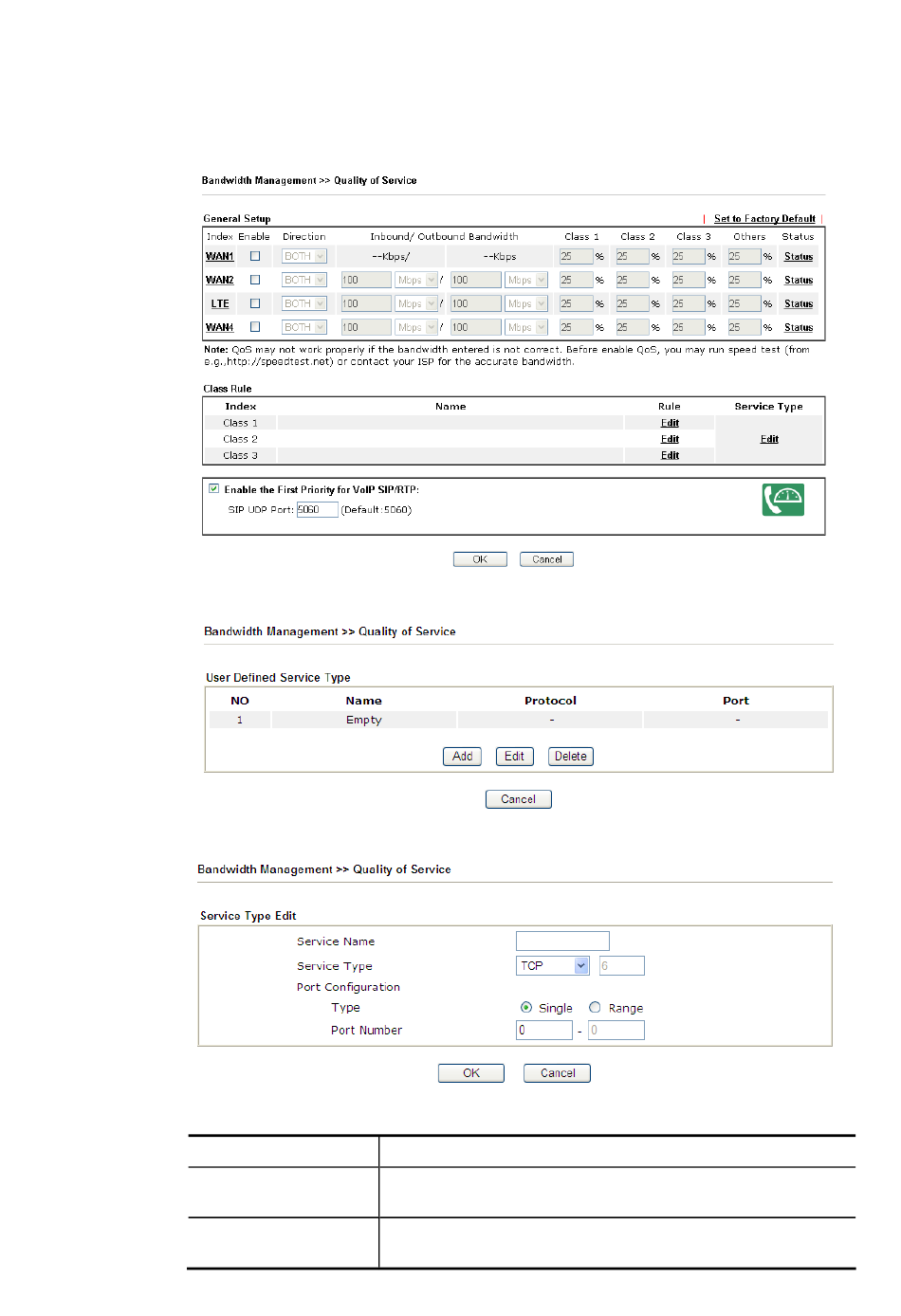
Task: Click Cancel in General Setup page
Action: point(546,559)
